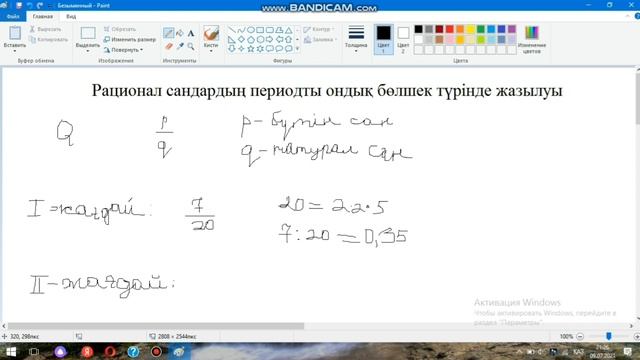The width and height of the screenshot is (640, 360).
Task: Open Edit colors (Изменение цветов)
Action: [x=532, y=39]
